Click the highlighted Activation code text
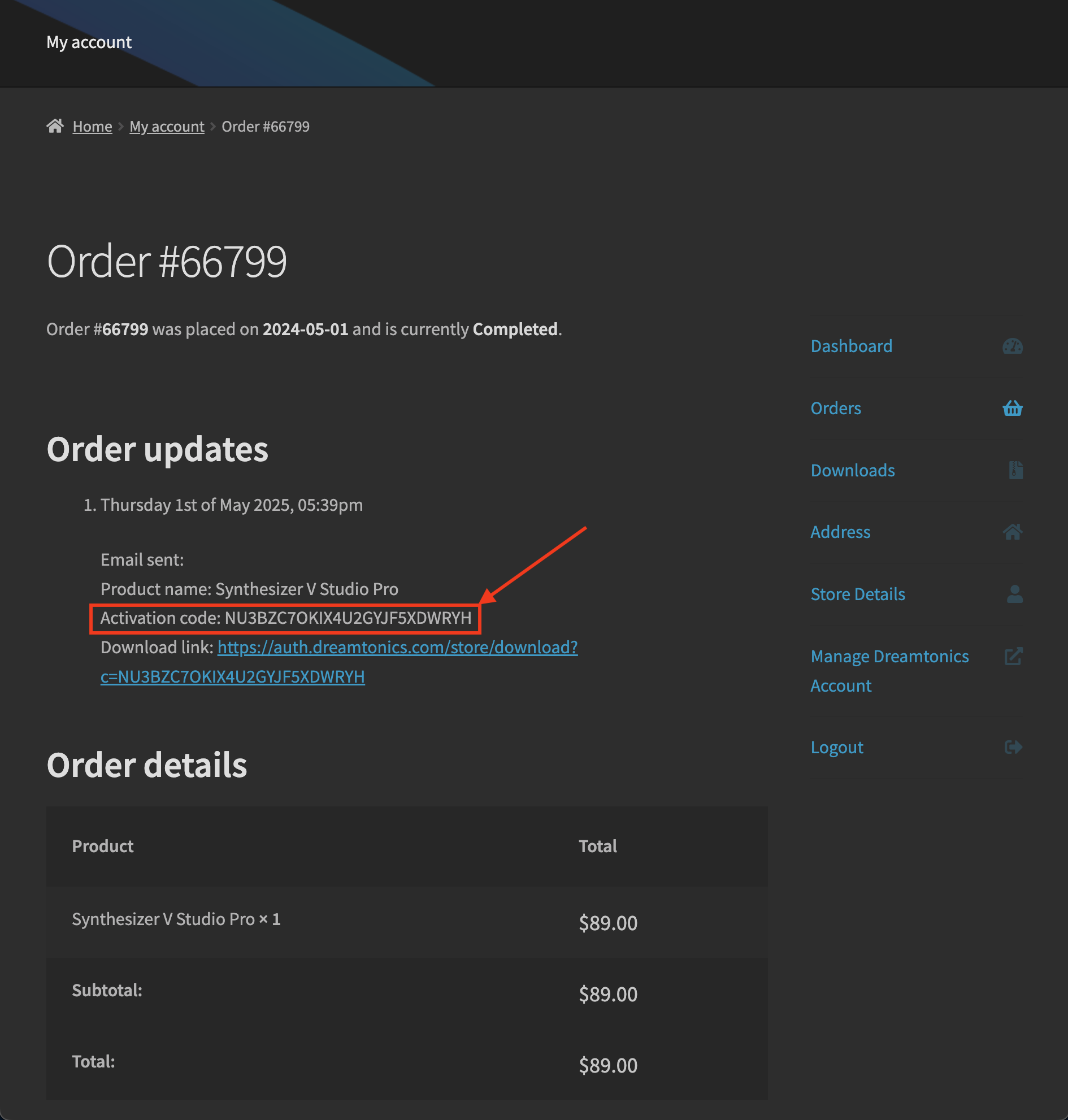 coord(286,618)
